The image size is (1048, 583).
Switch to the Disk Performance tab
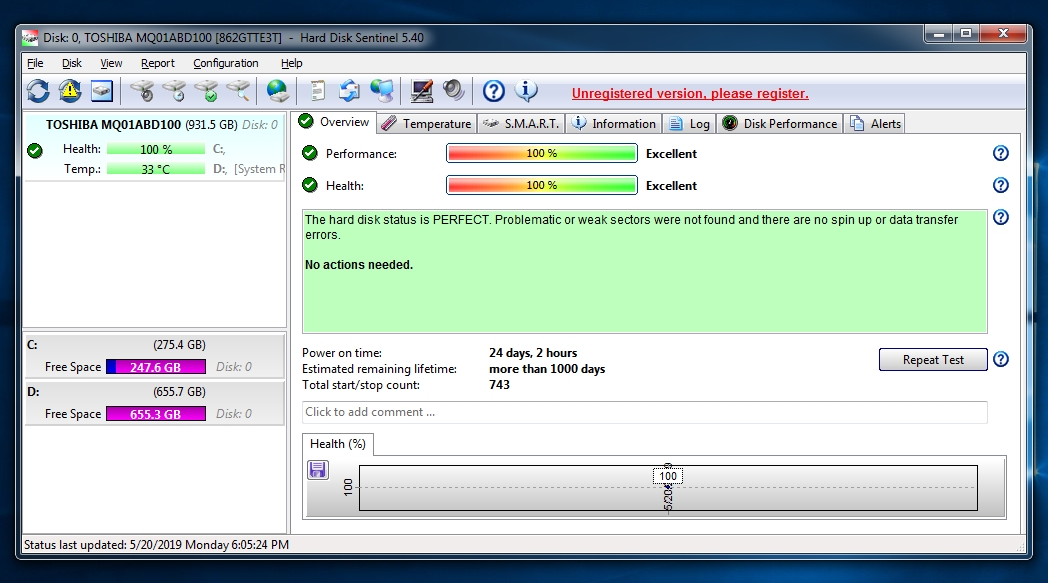coord(780,124)
